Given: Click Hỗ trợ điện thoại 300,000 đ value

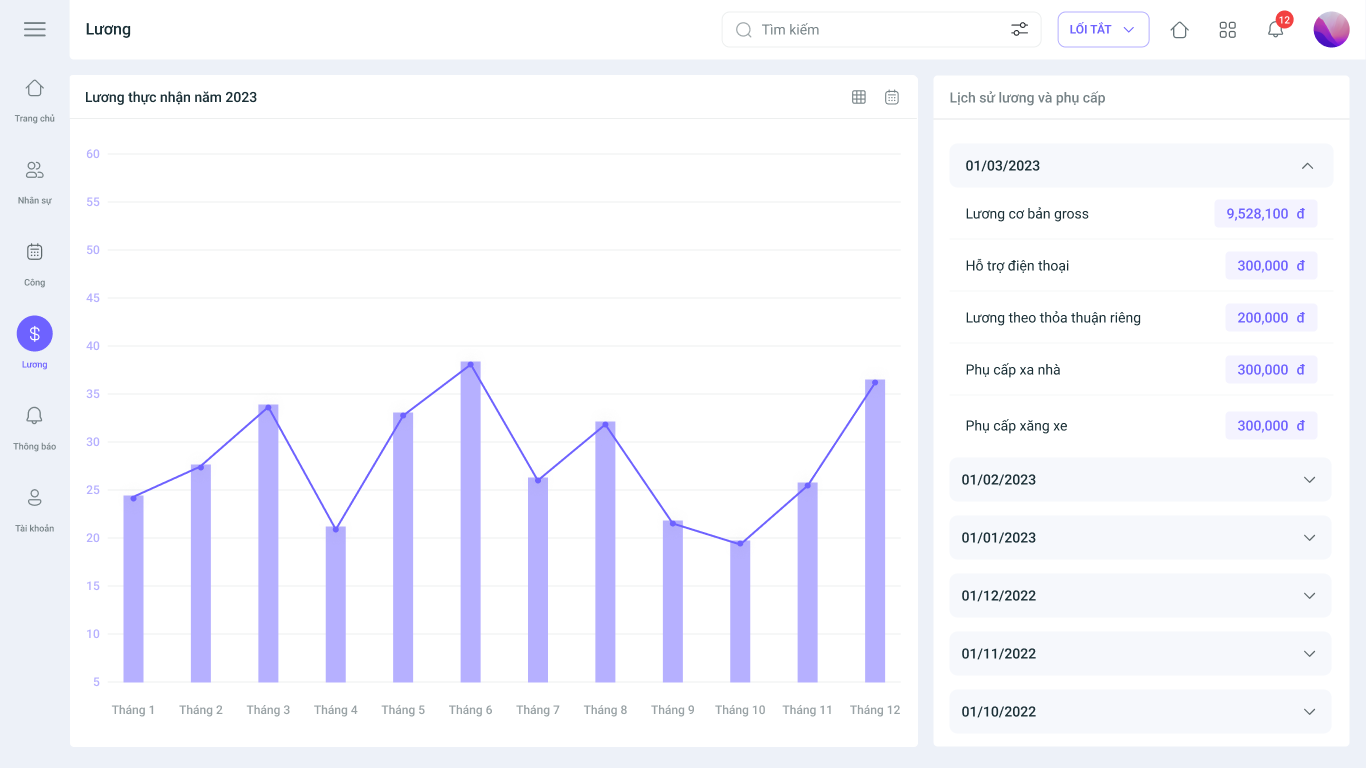Looking at the screenshot, I should point(1271,266).
